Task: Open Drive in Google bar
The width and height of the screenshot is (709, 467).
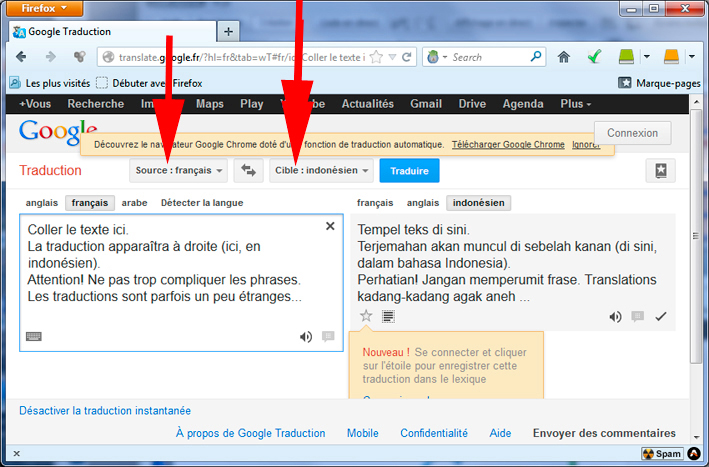Action: click(472, 104)
